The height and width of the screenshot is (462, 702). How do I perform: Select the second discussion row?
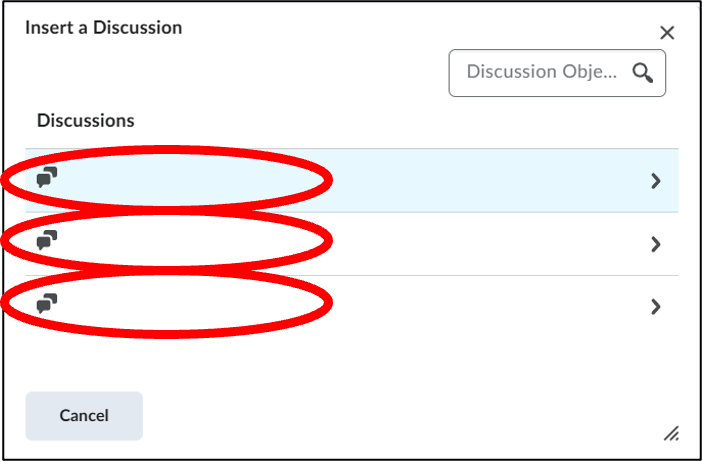pyautogui.click(x=352, y=244)
